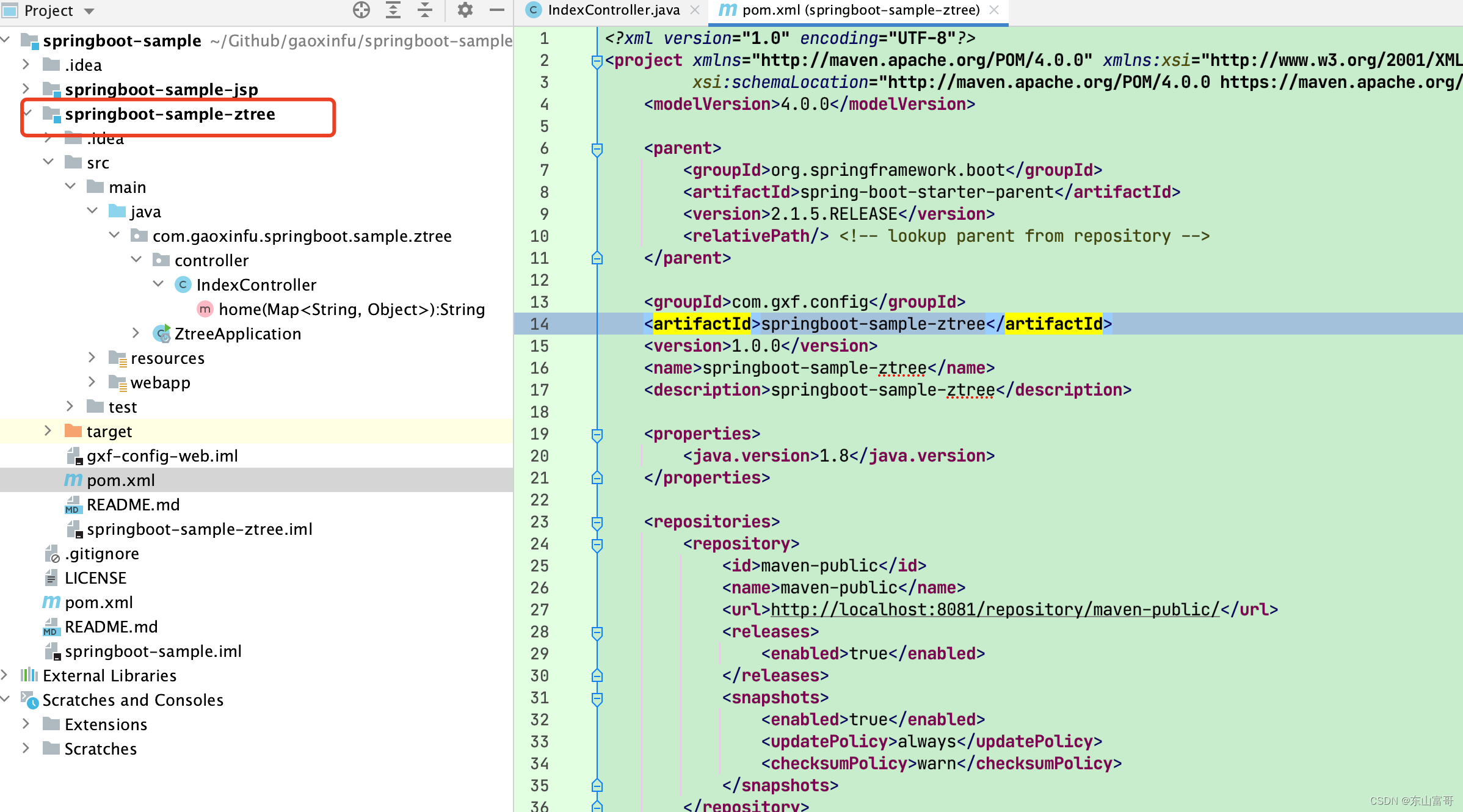1463x812 pixels.
Task: Expand the Extensions folder
Action: click(x=26, y=723)
